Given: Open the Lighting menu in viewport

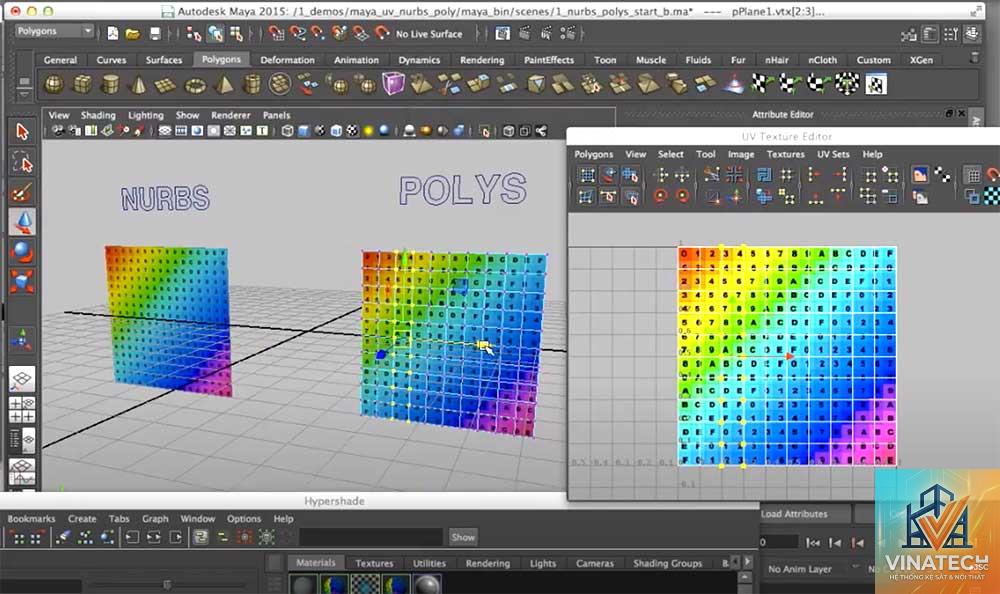Looking at the screenshot, I should 145,115.
